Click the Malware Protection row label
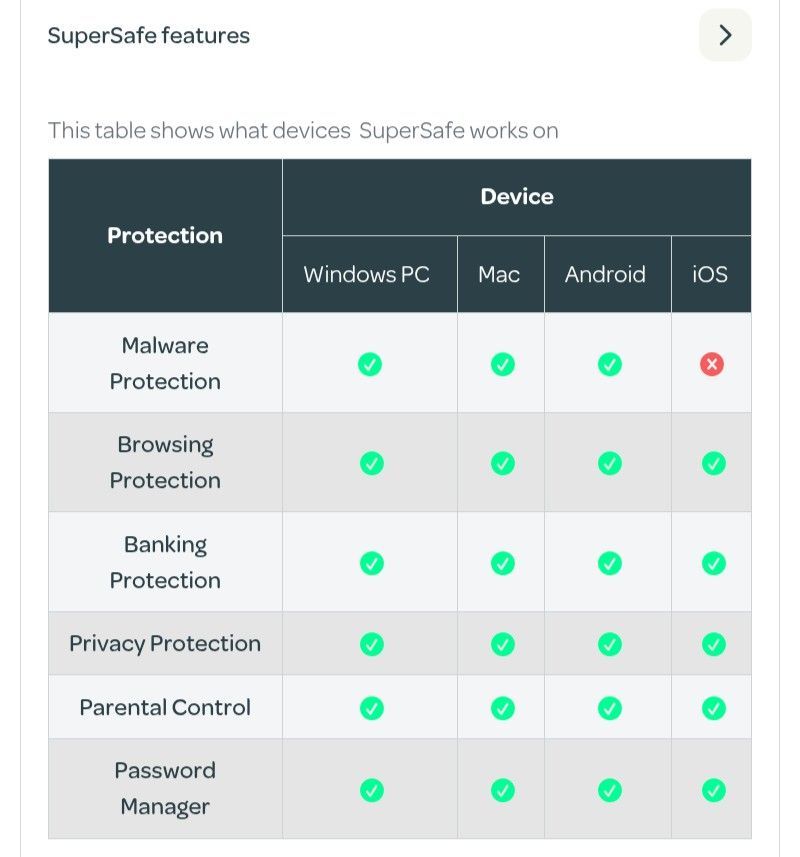 [x=165, y=363]
